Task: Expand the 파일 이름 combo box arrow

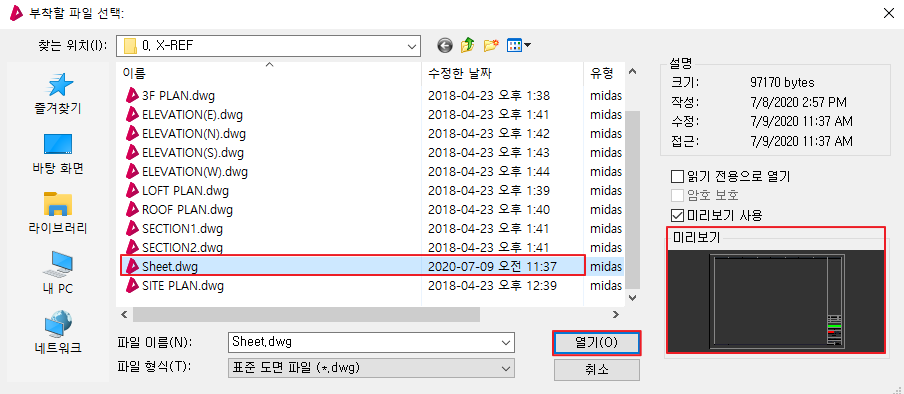Action: coord(506,343)
